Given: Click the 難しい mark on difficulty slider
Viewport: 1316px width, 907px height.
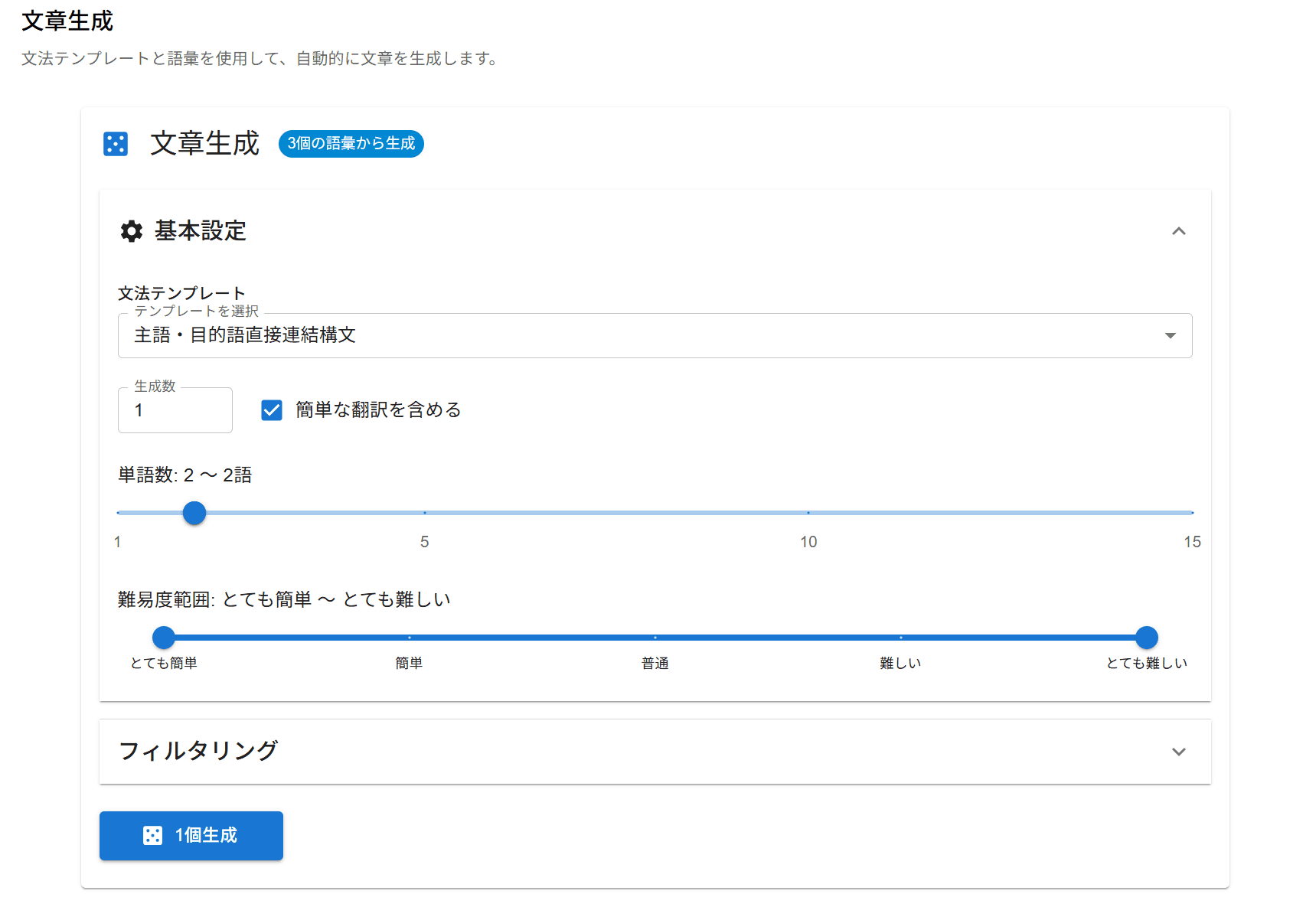Looking at the screenshot, I should pos(900,638).
